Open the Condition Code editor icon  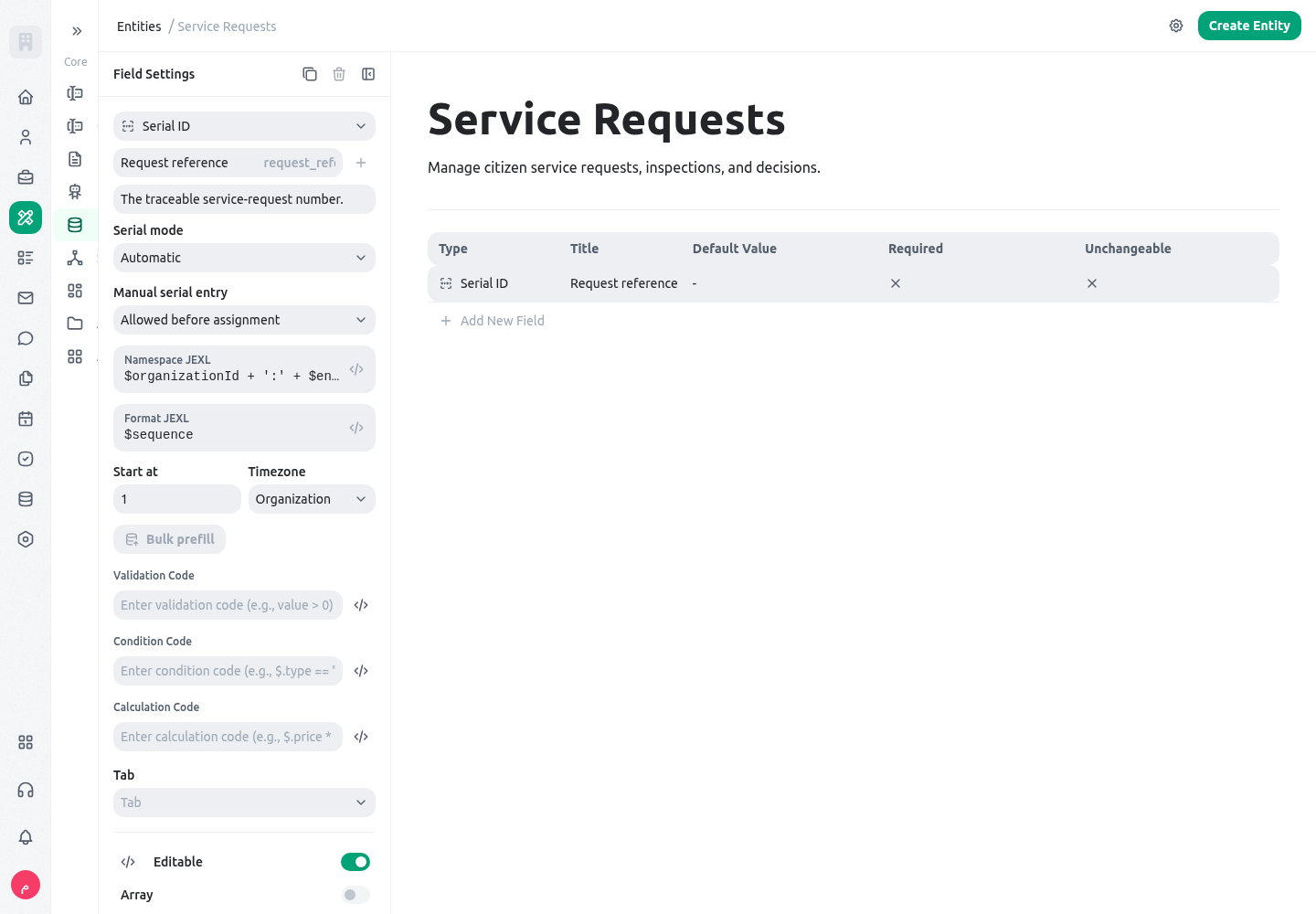pyautogui.click(x=361, y=671)
